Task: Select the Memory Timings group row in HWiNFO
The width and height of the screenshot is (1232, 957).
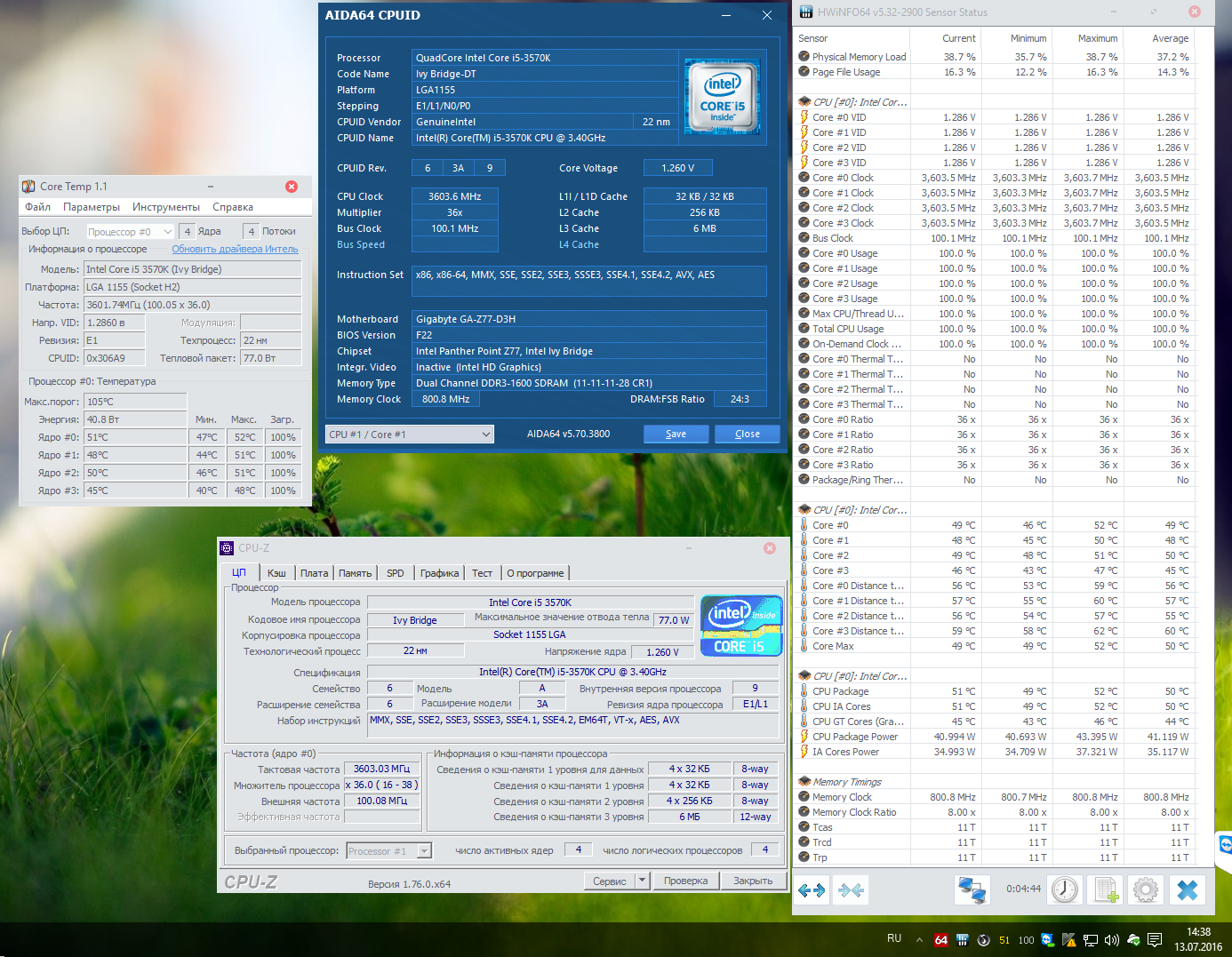Action: coord(995,782)
